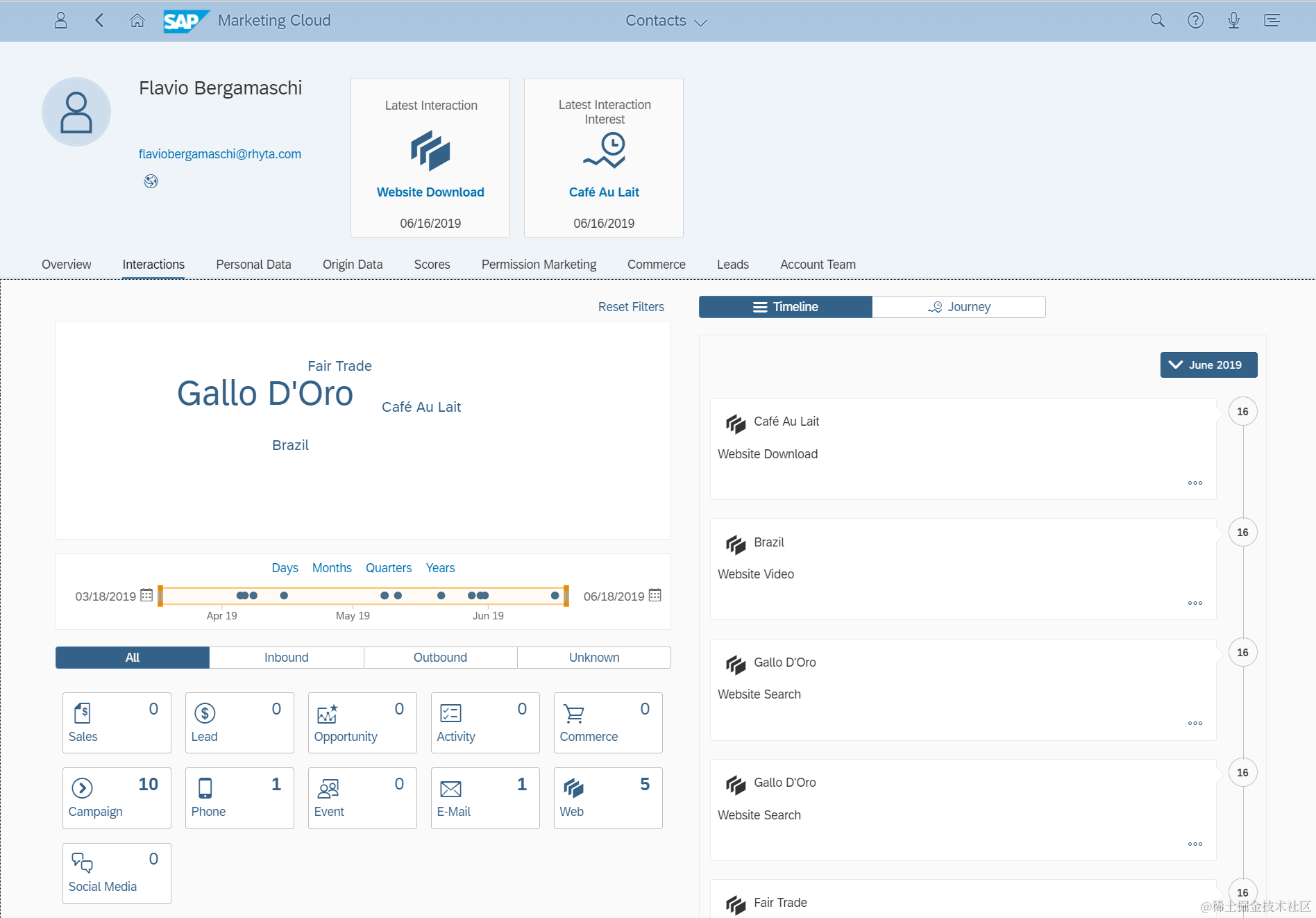Image resolution: width=1316 pixels, height=918 pixels.
Task: Switch to the Overview tab
Action: pos(67,265)
